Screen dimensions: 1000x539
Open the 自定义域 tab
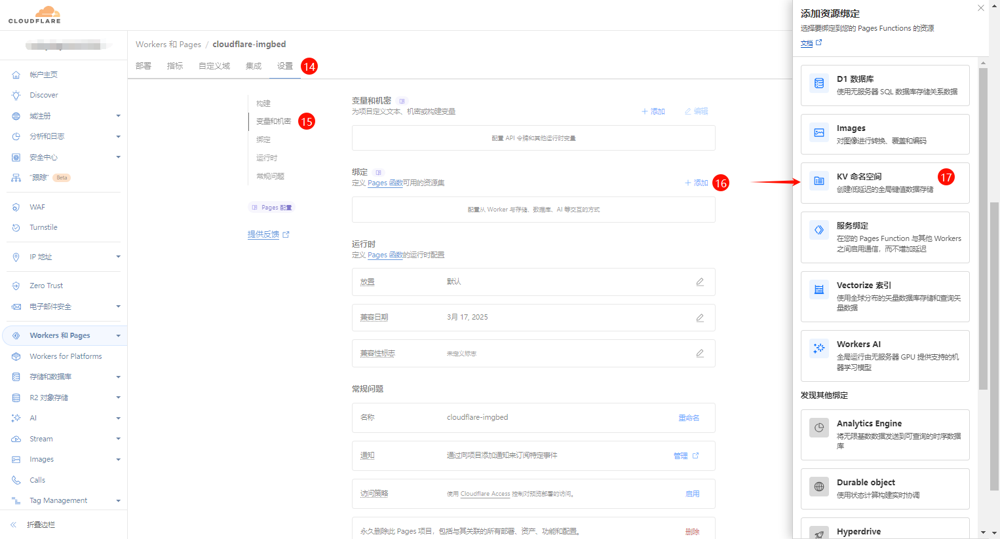214,66
